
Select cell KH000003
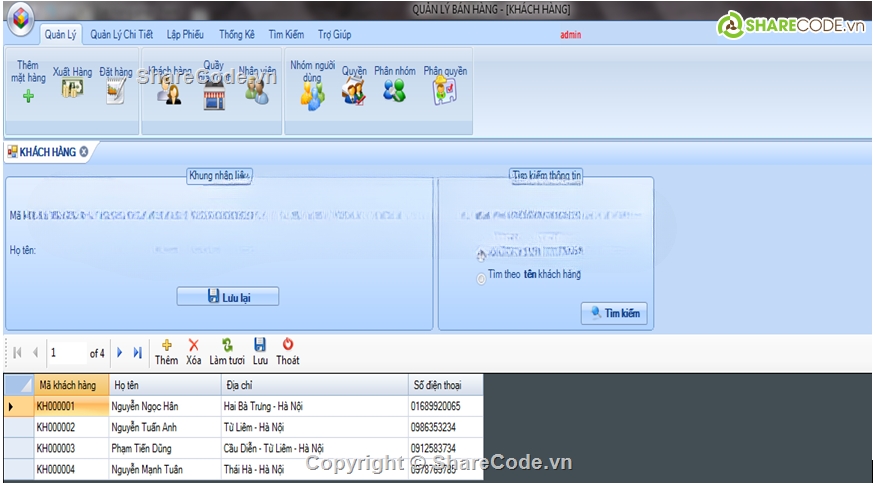click(72, 448)
